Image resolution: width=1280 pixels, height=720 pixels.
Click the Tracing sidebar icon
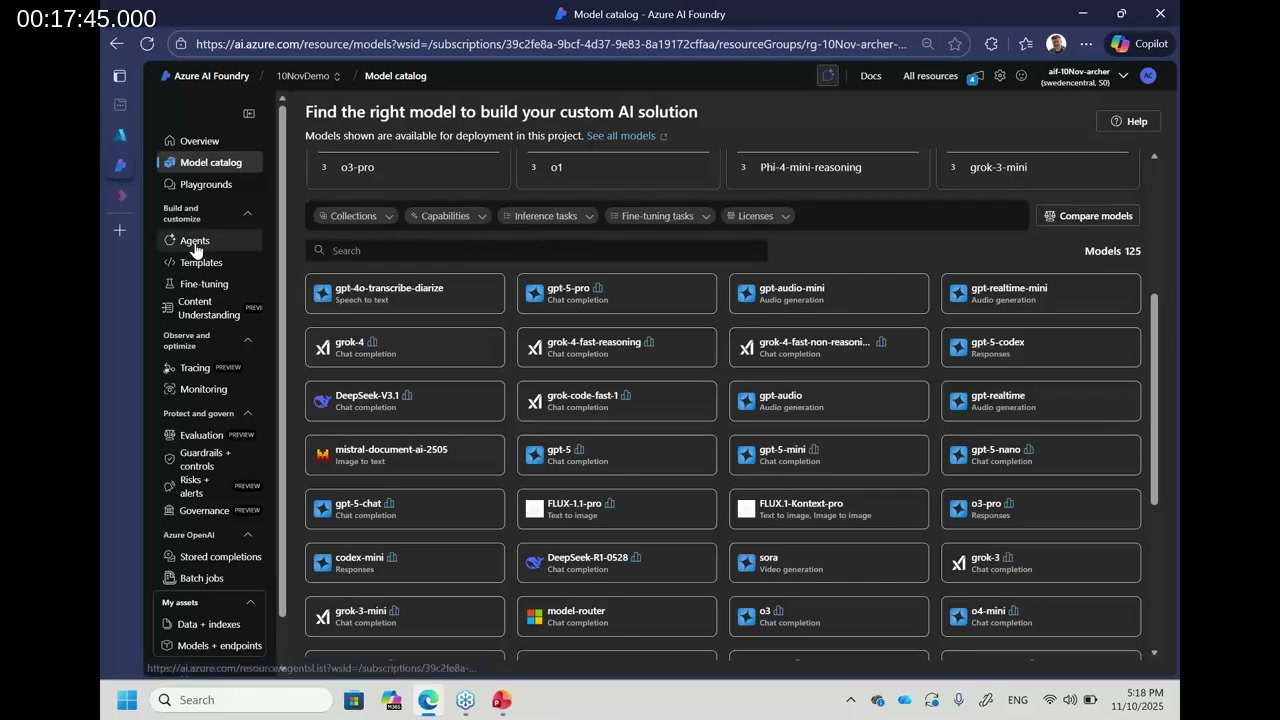[x=169, y=368]
